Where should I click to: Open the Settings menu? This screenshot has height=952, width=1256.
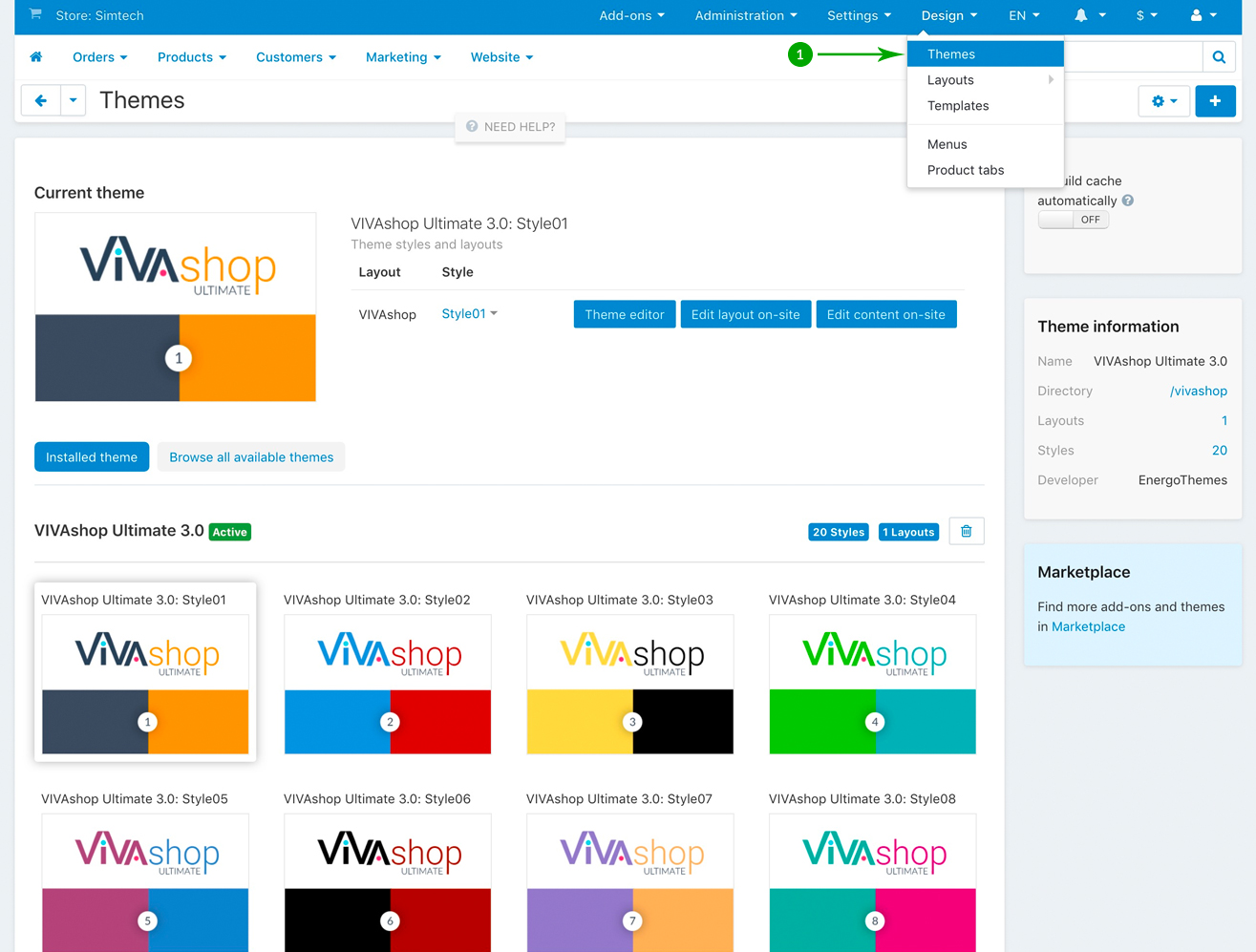tap(859, 15)
